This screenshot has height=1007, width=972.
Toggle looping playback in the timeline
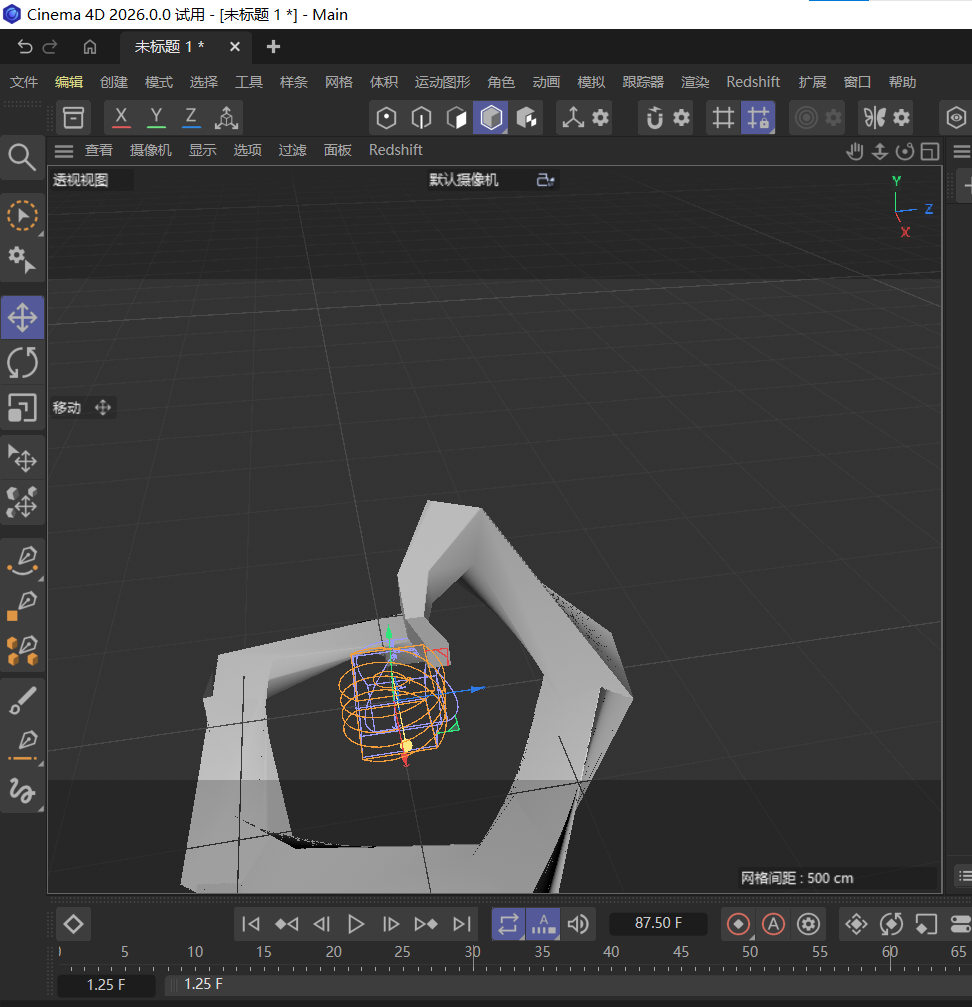(508, 924)
